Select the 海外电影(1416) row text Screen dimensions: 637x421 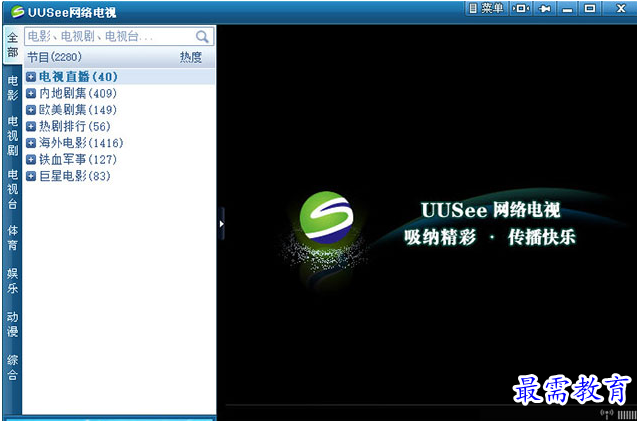[x=81, y=143]
